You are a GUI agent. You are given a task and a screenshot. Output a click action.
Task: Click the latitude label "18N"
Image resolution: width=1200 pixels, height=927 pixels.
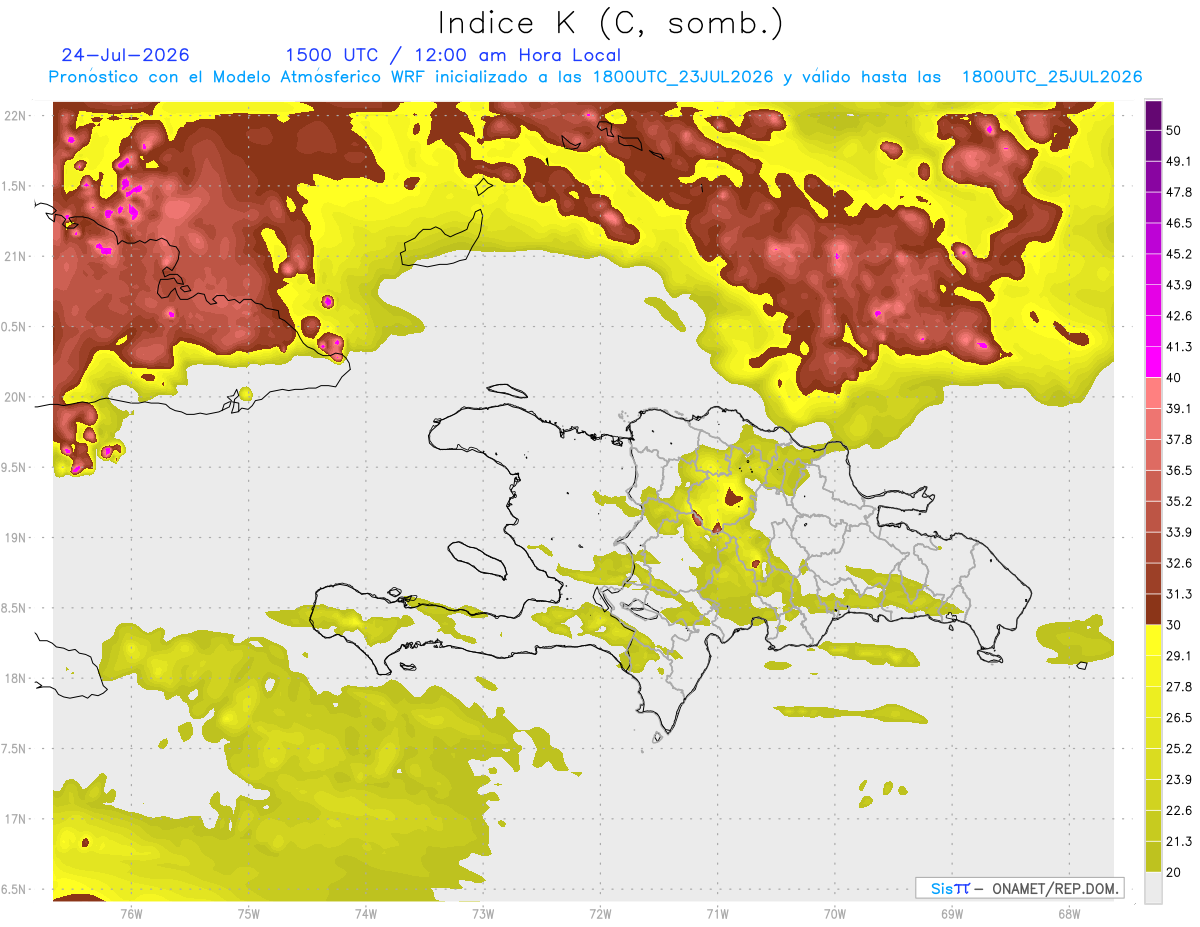coord(17,679)
